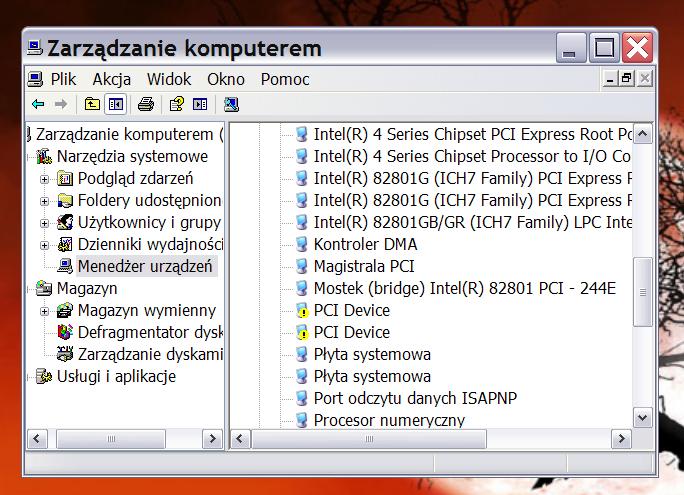Select Intel(R) 4 Series Chipset Processor to I/O entry
This screenshot has width=684, height=495.
(472, 156)
